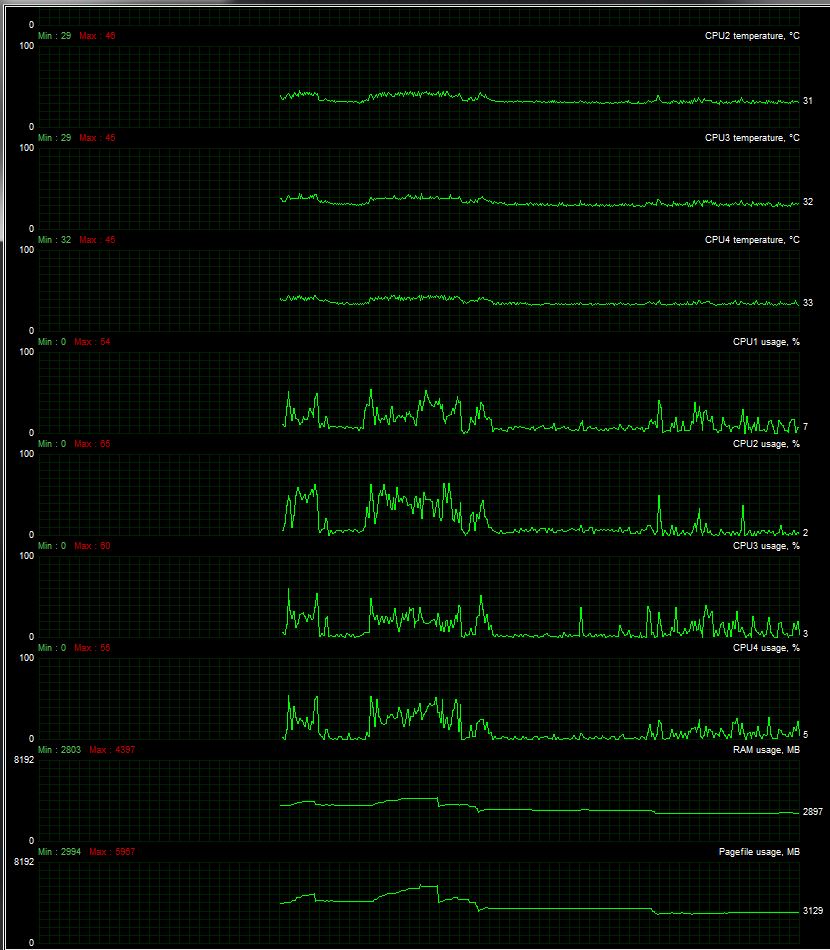Click the 8192 axis label of RAM usage
830x950 pixels.
click(x=24, y=760)
